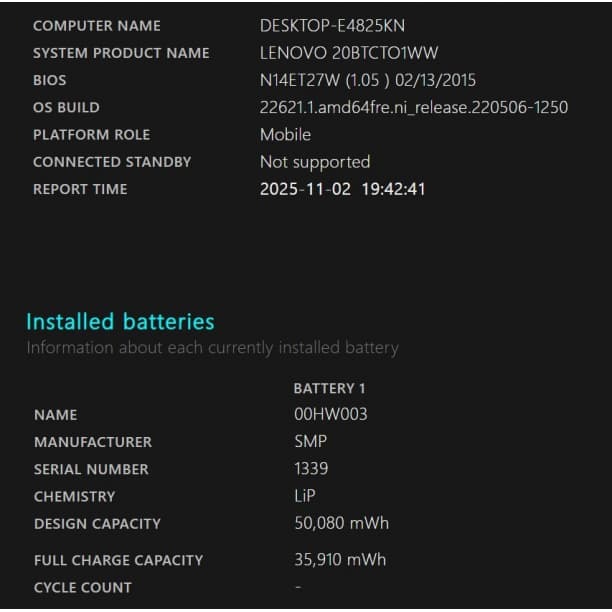Click the computer name value DESKTOP-E4825KN
This screenshot has width=612, height=612.
332,26
